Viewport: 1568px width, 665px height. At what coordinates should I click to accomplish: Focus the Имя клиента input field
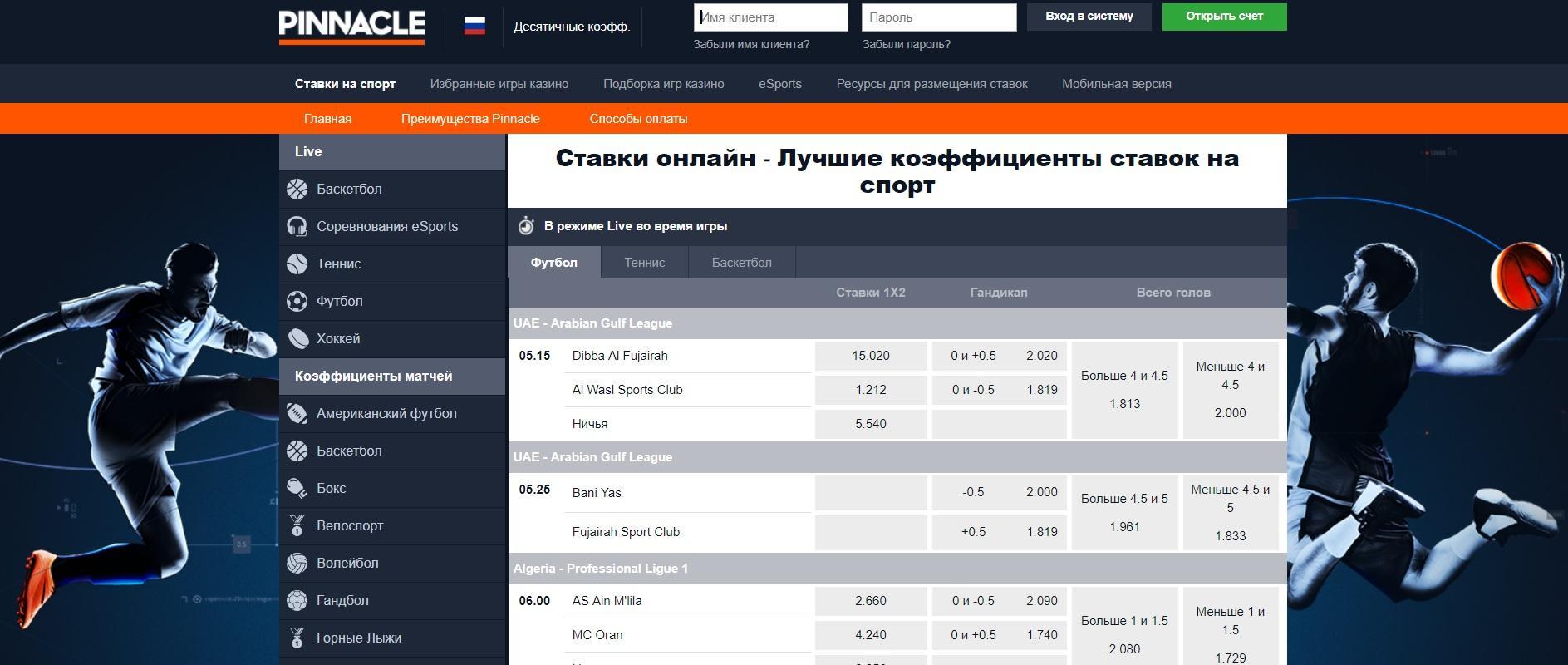770,17
